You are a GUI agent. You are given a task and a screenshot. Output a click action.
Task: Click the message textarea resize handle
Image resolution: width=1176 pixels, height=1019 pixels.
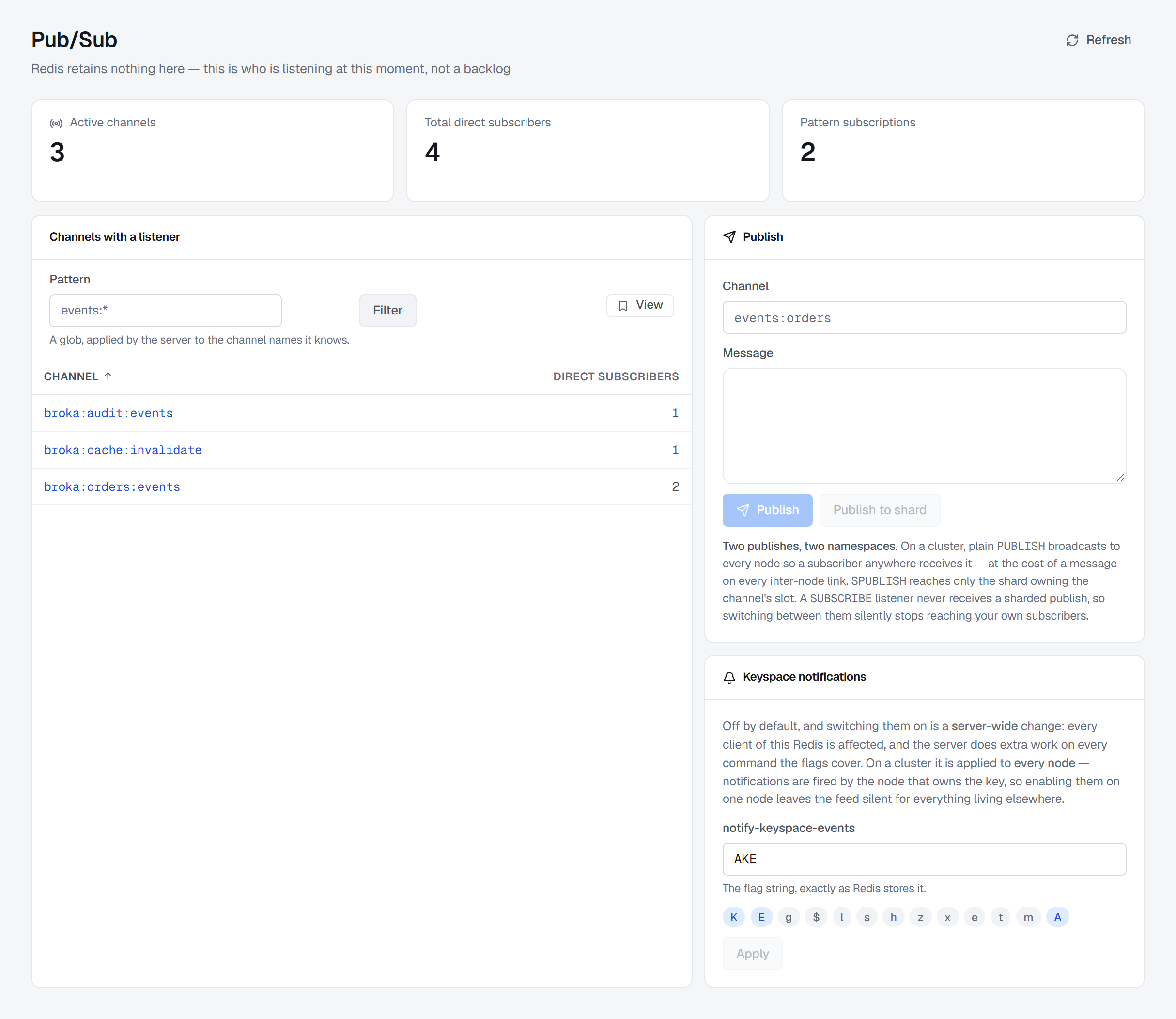point(1120,478)
